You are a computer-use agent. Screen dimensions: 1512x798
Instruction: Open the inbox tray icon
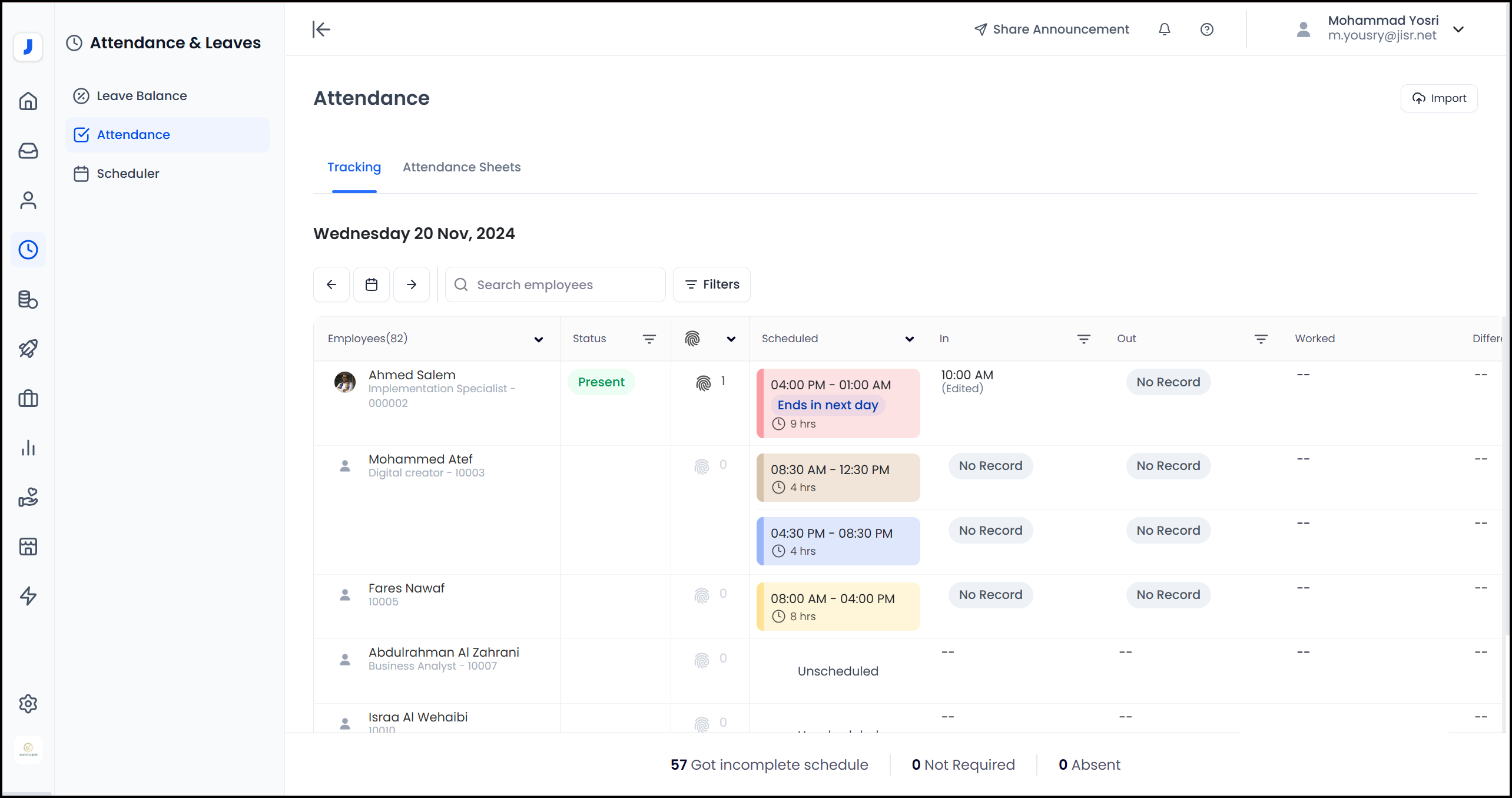tap(28, 151)
